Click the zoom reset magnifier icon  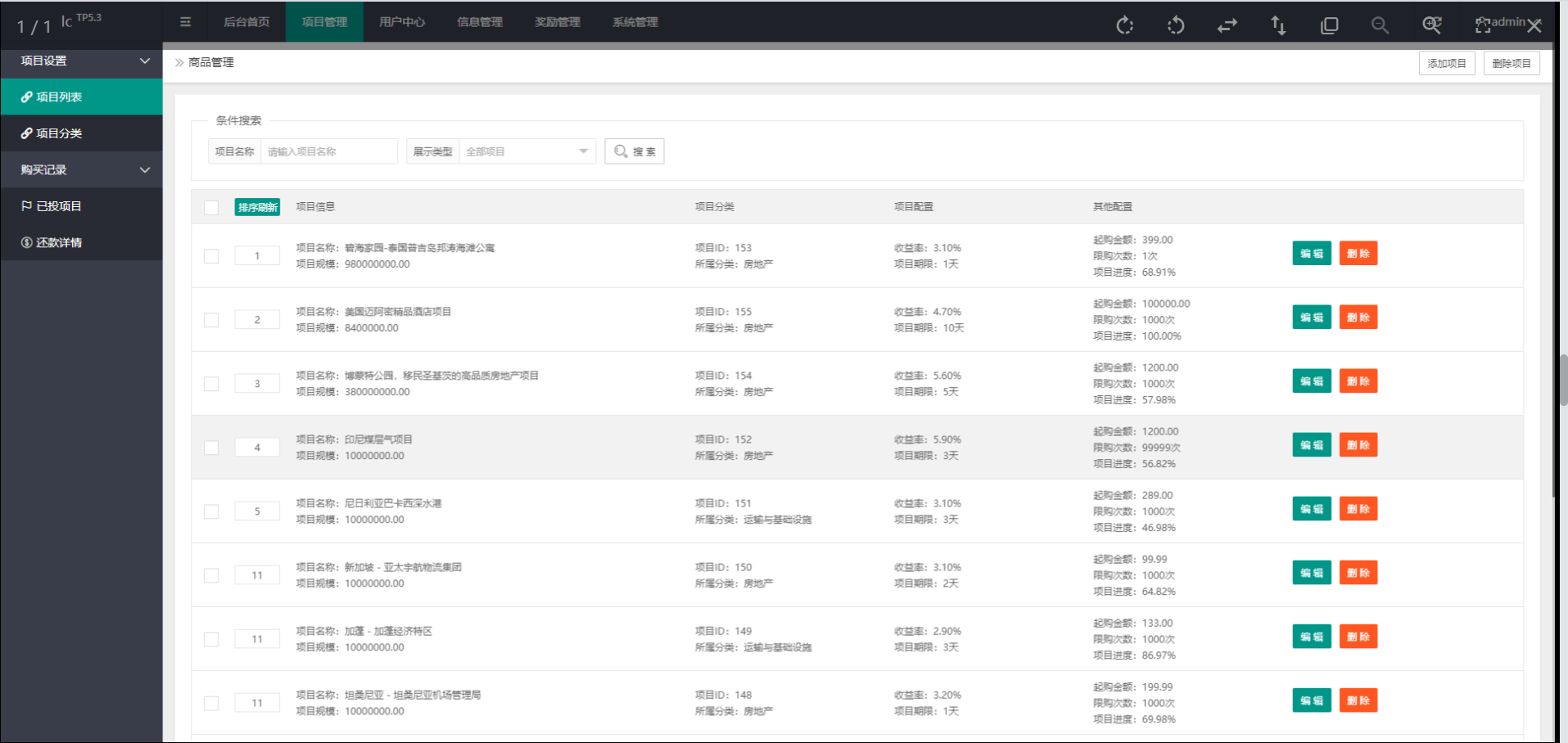pyautogui.click(x=1431, y=25)
